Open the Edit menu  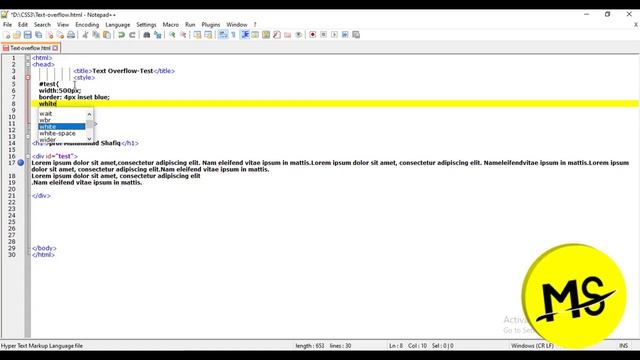coord(23,25)
